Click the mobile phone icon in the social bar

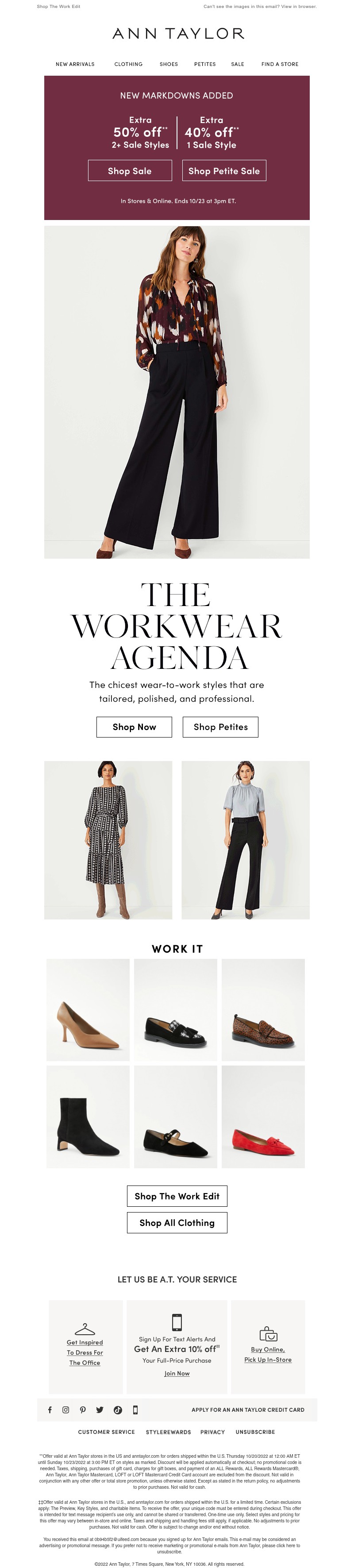(135, 1410)
